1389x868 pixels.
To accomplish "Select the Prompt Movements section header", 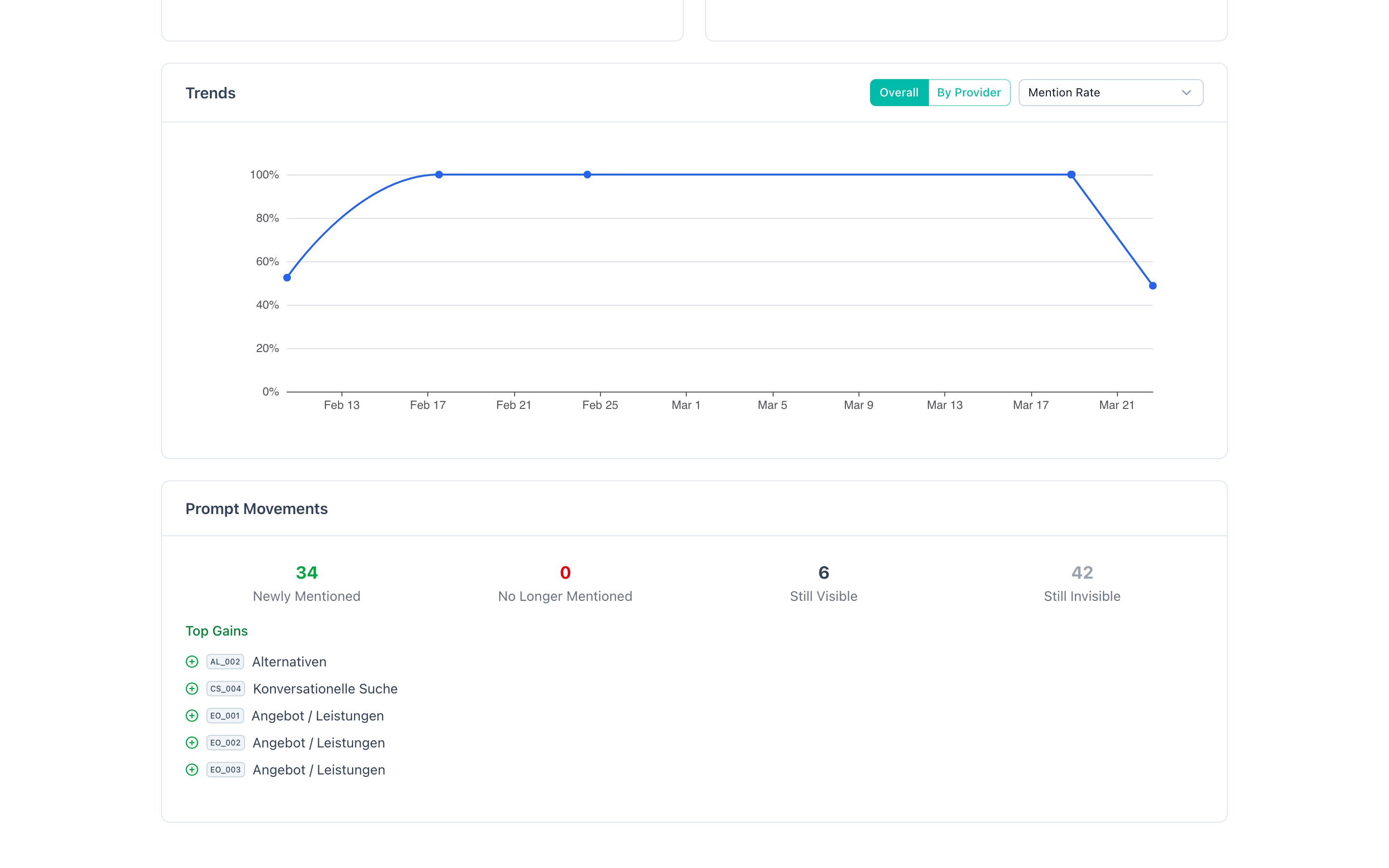I will 257,509.
